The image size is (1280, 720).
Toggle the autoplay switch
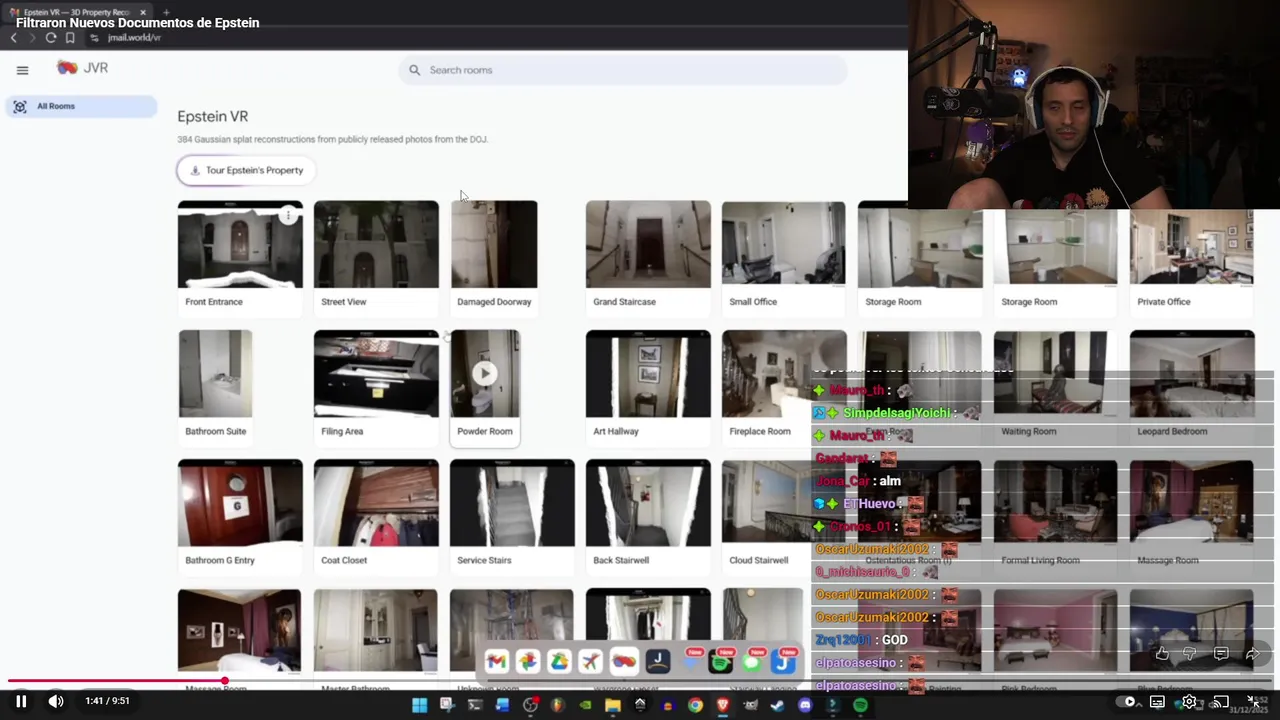[x=1126, y=702]
